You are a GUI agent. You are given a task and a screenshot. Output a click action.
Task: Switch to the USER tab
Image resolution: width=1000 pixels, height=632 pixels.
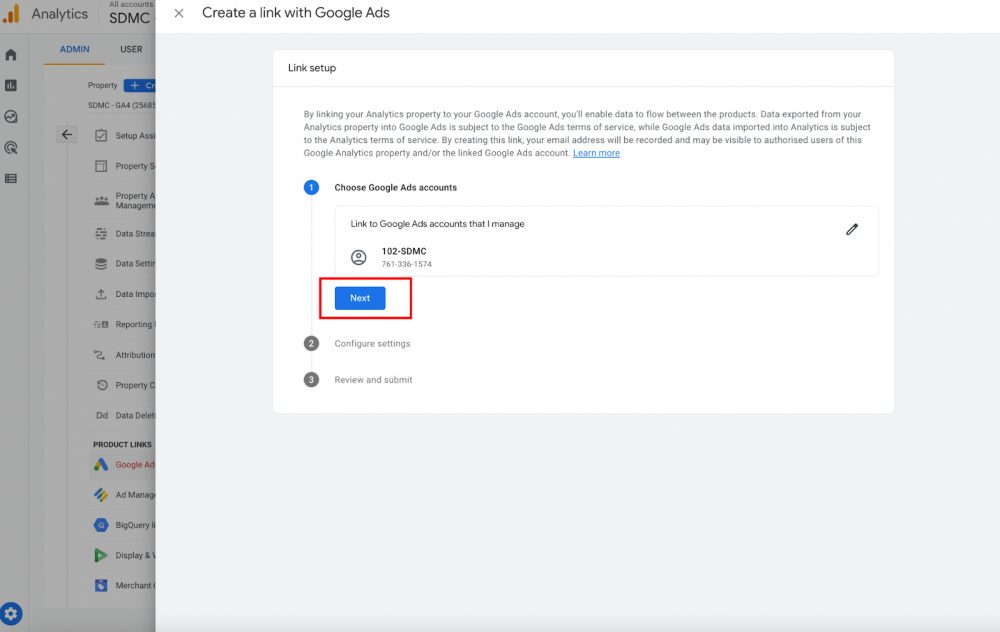131,49
